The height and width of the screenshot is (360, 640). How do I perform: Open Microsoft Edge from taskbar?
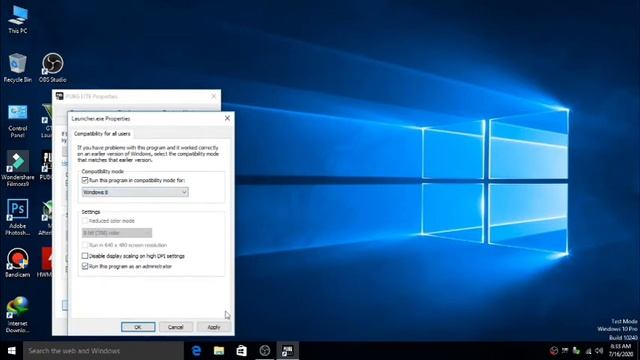(x=196, y=351)
